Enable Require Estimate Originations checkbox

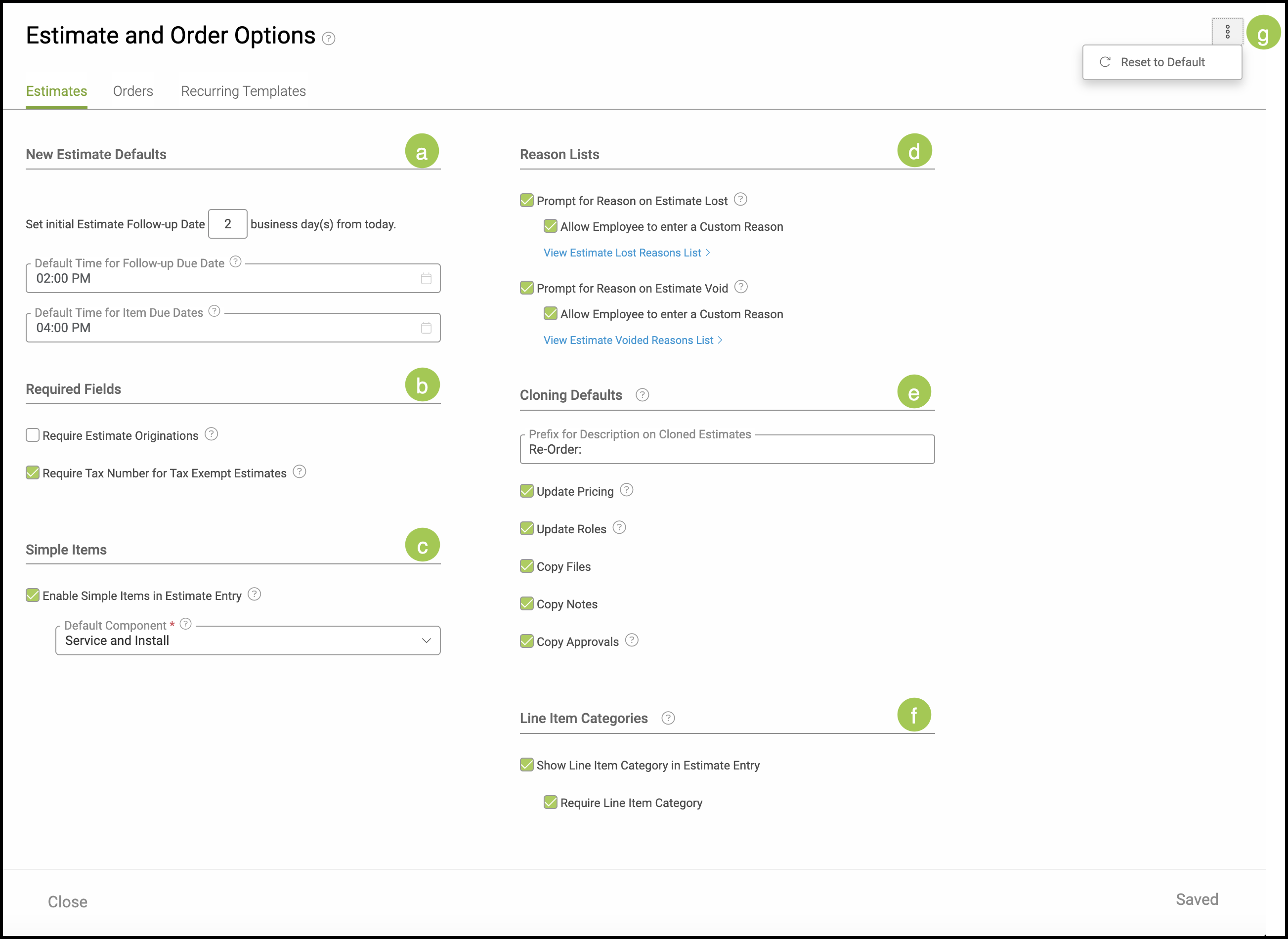[33, 435]
